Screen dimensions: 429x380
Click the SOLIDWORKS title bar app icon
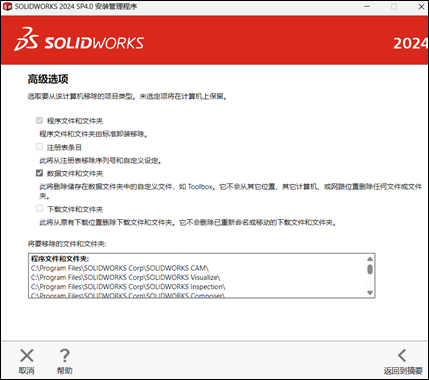7,7
